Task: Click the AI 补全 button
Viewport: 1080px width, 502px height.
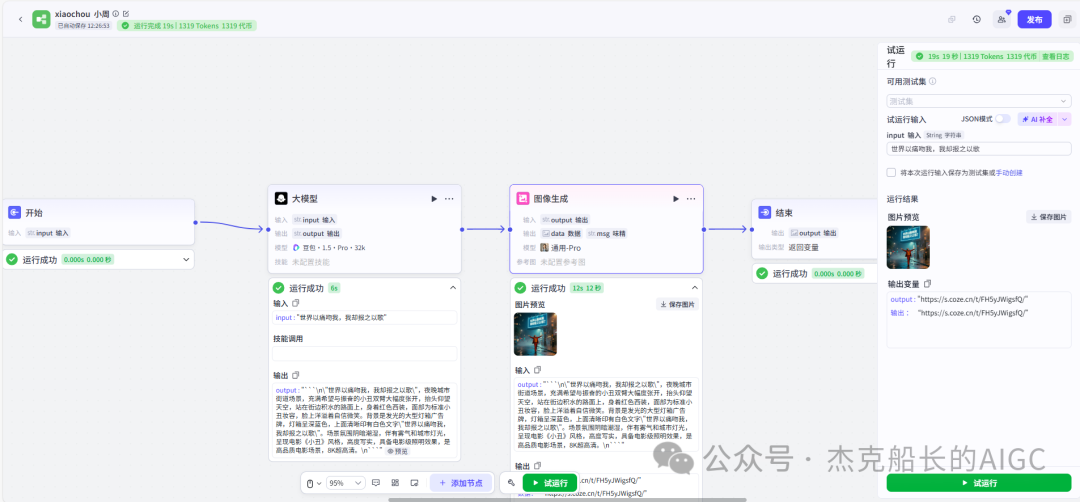Action: pos(1037,119)
